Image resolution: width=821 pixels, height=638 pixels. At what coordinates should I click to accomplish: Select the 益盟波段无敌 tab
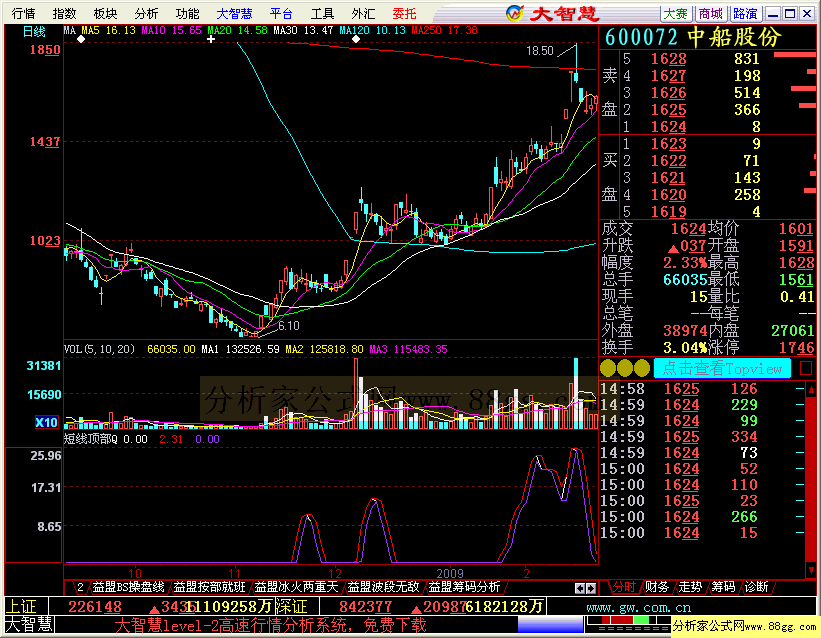[383, 587]
